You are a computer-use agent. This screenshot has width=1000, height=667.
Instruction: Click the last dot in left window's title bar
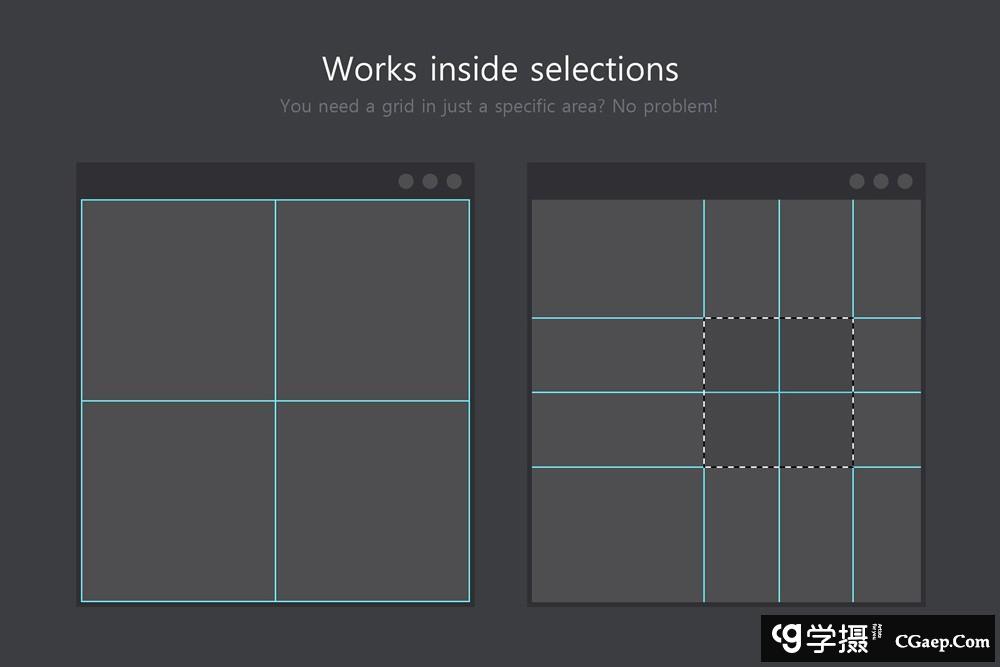454,181
